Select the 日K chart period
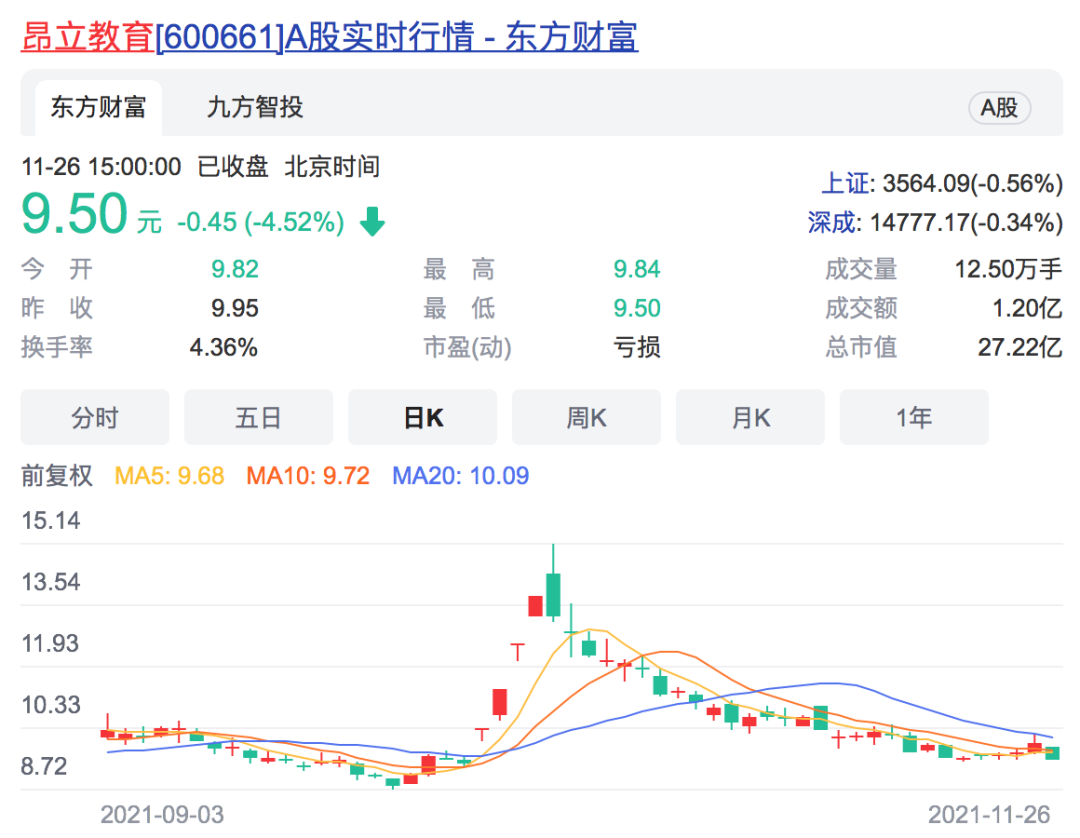 pyautogui.click(x=423, y=417)
